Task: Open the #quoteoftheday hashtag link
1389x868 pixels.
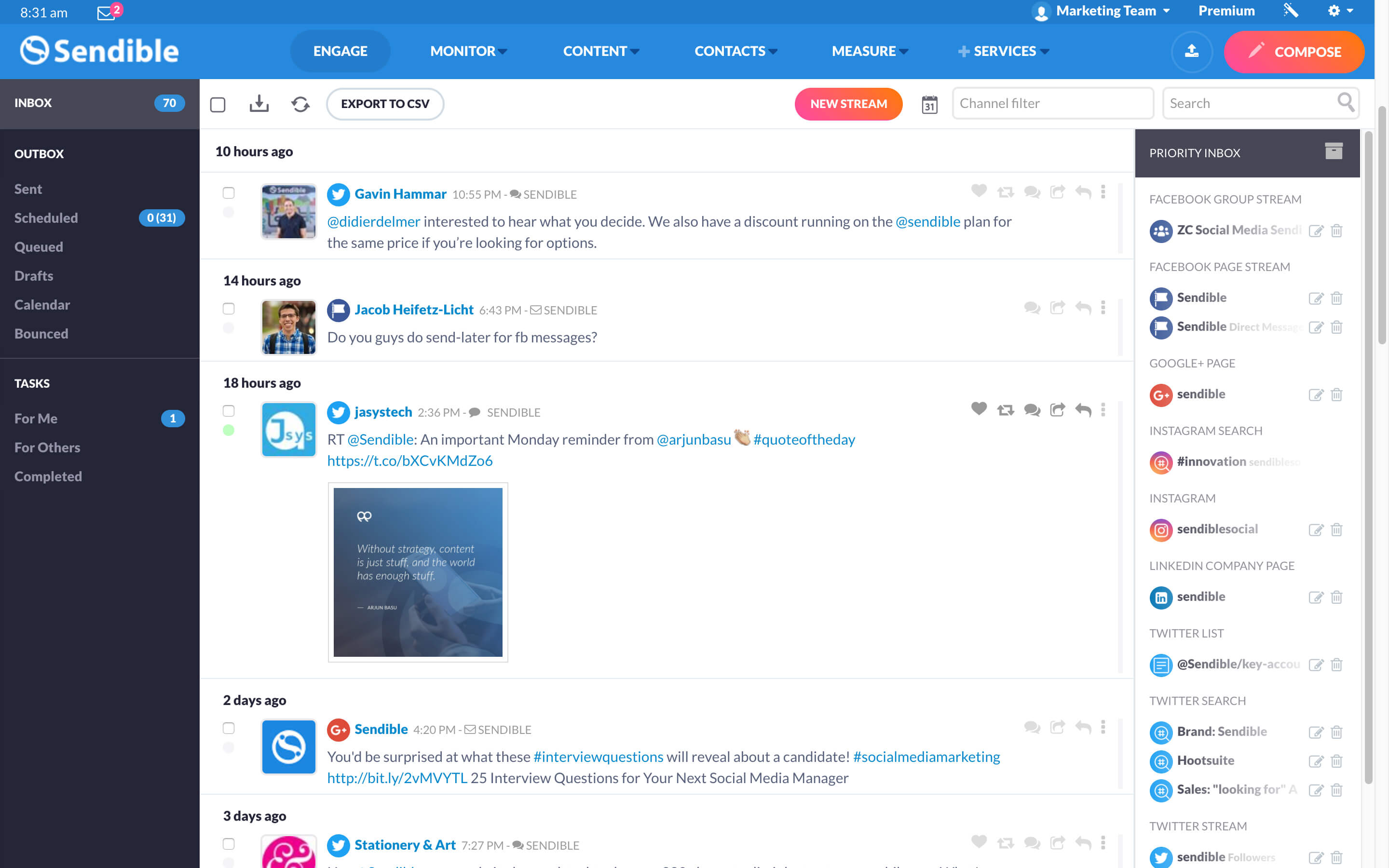Action: [803, 440]
